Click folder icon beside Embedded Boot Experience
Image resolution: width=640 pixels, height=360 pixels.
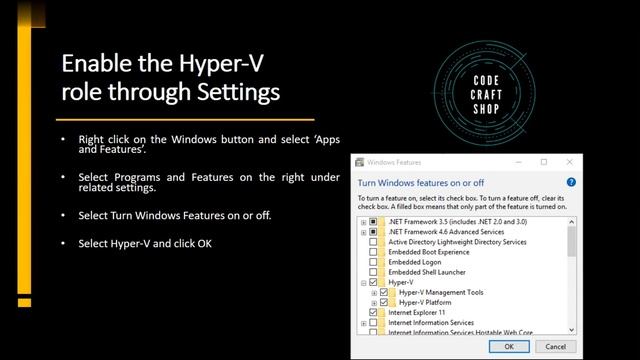(x=382, y=252)
